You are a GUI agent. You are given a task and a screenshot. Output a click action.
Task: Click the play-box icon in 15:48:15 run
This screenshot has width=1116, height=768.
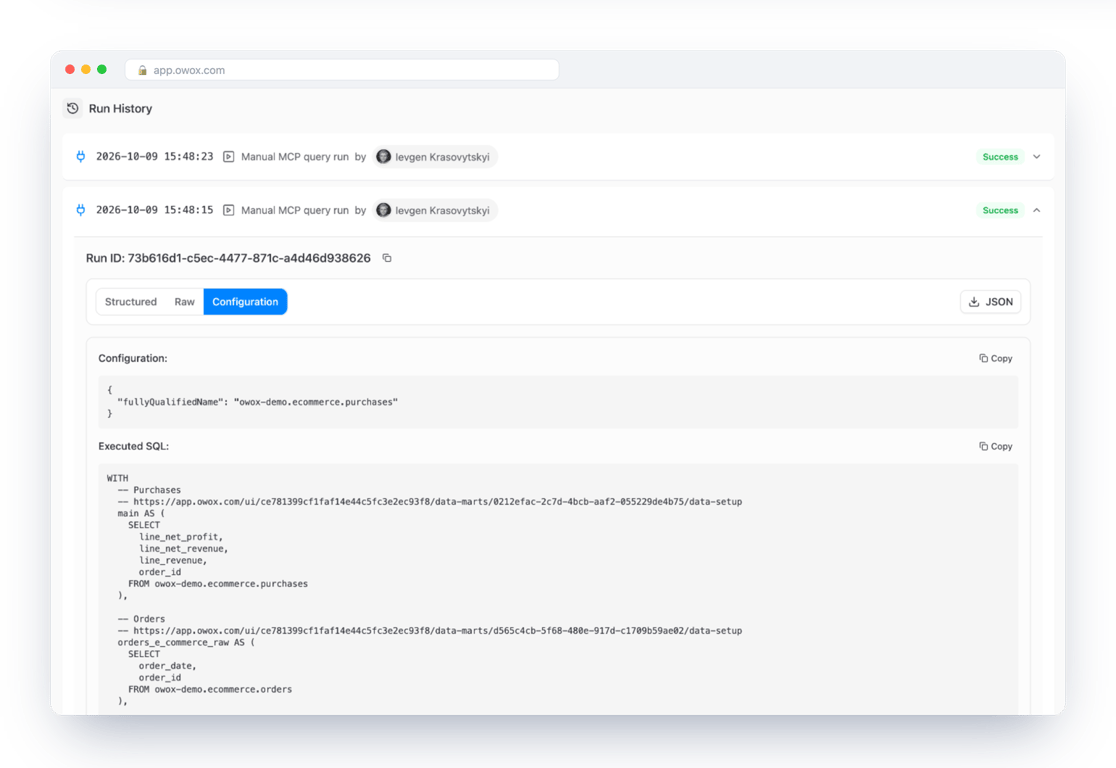coord(228,210)
